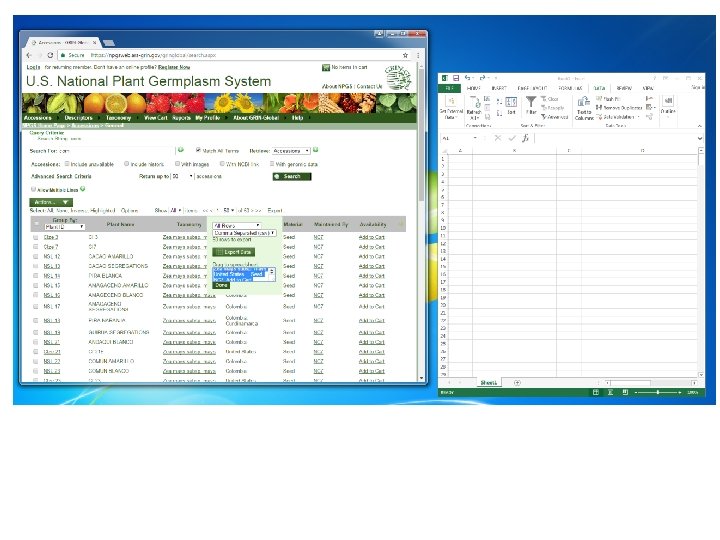Toggle Match All Terms checkbox
The image size is (720, 540).
(x=198, y=150)
